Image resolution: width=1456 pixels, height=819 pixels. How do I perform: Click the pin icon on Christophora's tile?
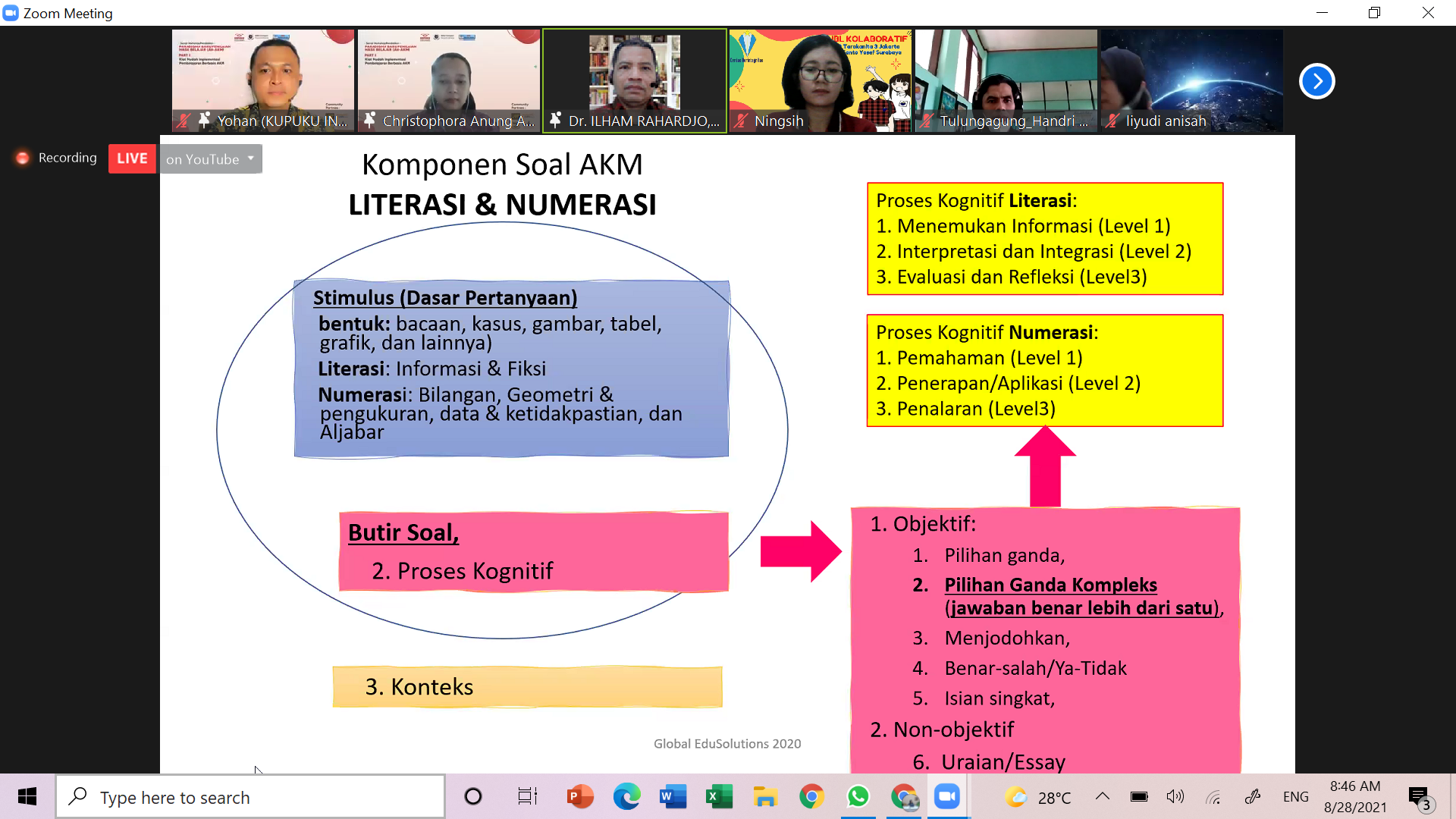point(369,120)
